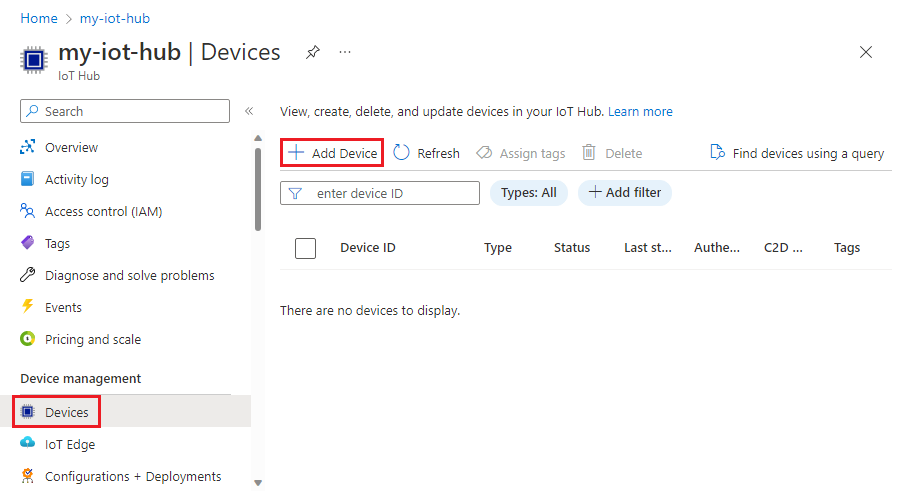This screenshot has height=491, width=902.
Task: Go to Configurations + Deployments
Action: click(133, 476)
